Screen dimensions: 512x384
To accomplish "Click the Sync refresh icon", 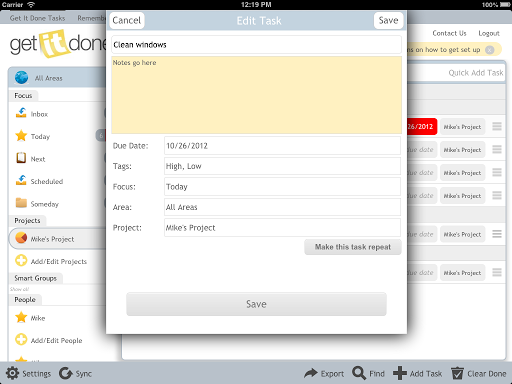I will (66, 373).
